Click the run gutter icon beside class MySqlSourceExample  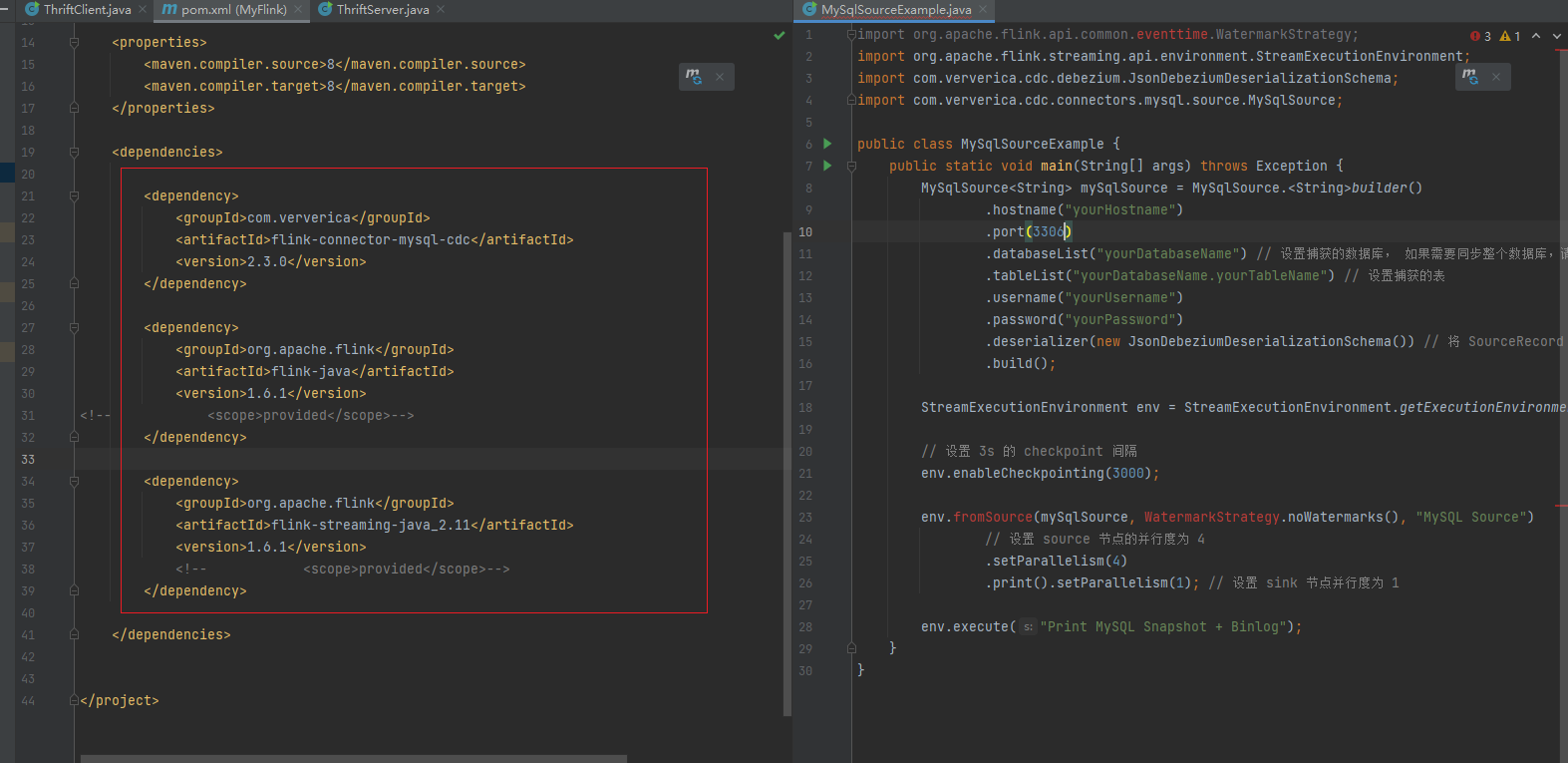pyautogui.click(x=827, y=144)
